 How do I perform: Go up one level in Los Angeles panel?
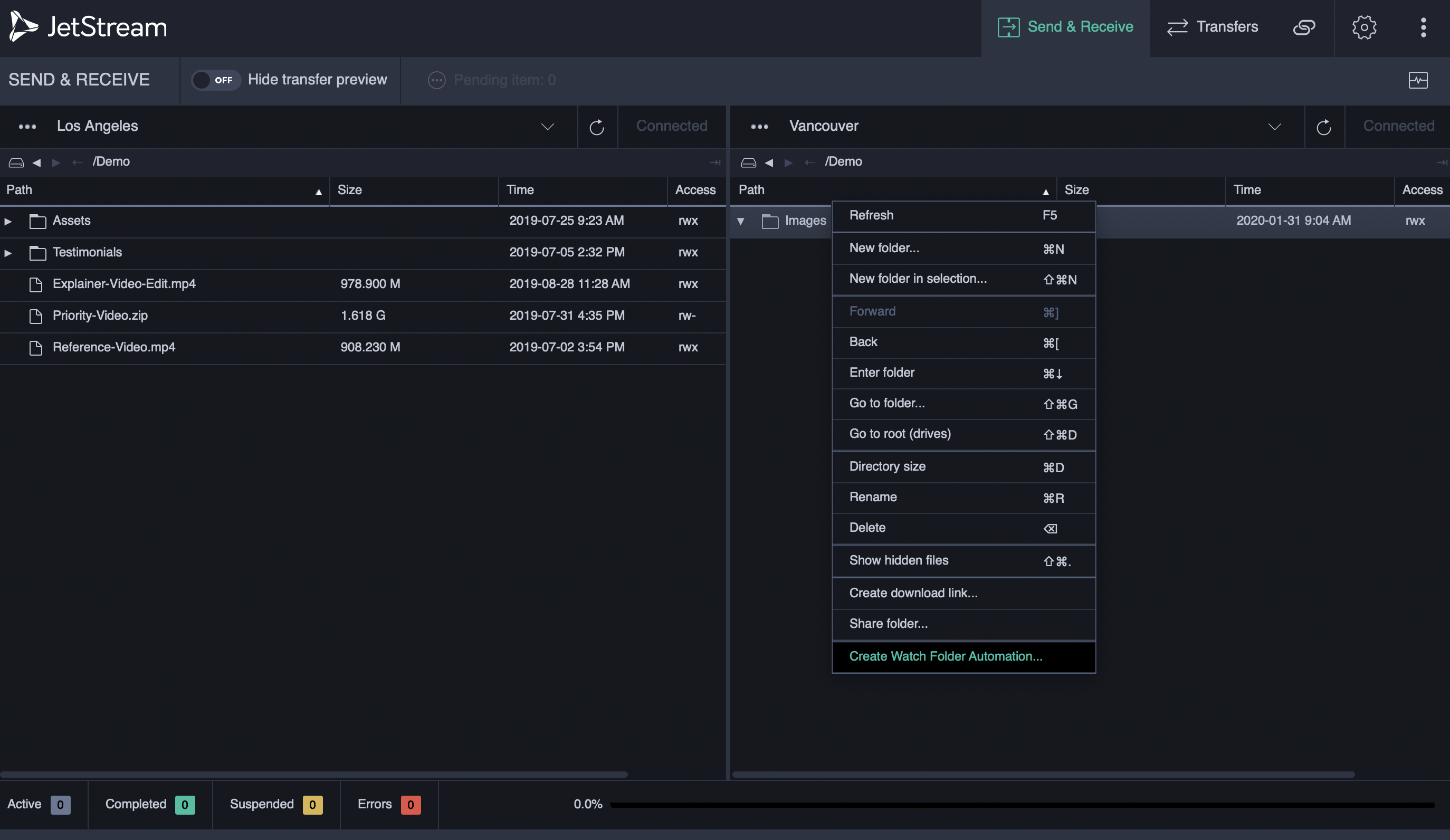point(77,163)
